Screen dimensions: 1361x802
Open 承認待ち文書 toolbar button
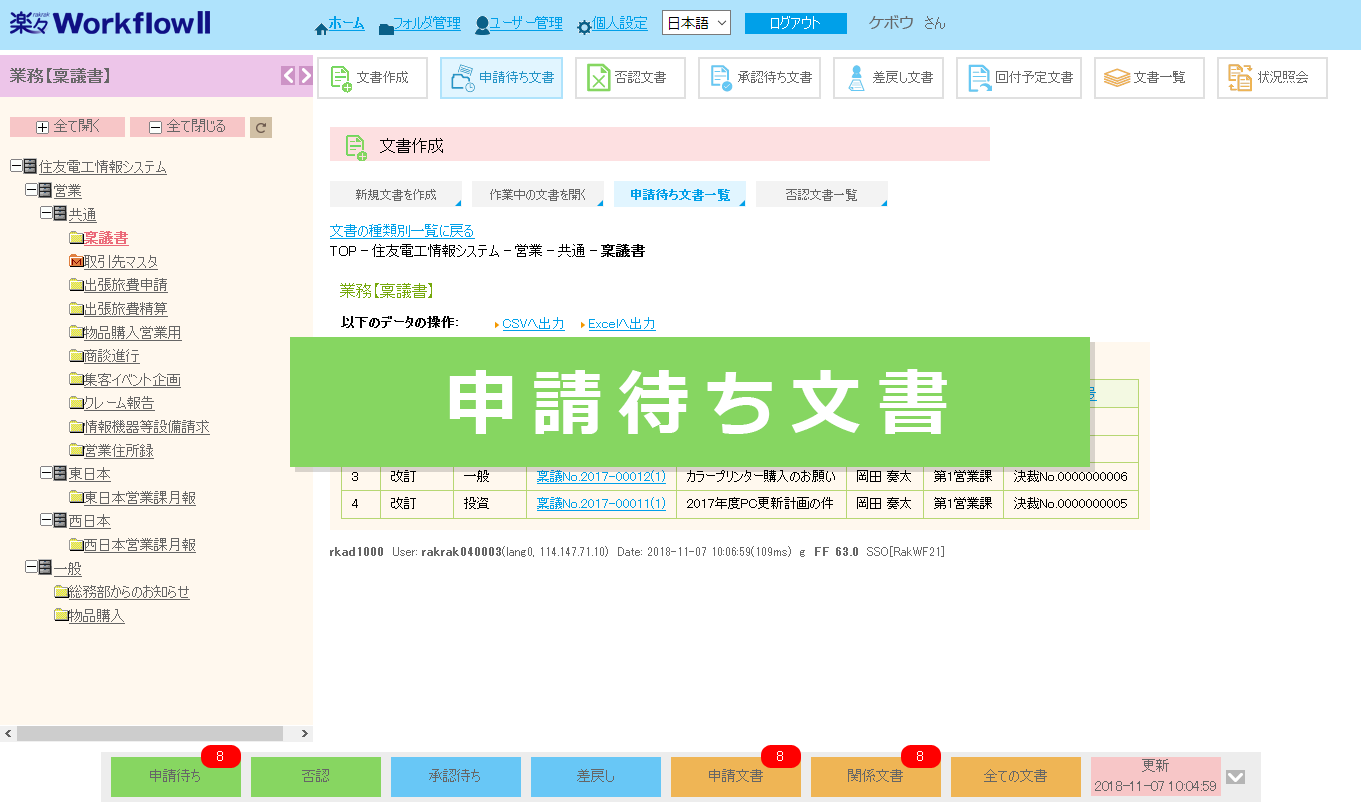pyautogui.click(x=759, y=78)
